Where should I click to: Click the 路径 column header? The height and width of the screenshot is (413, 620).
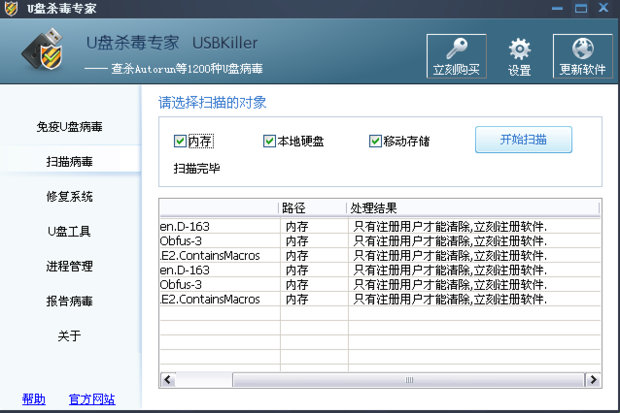(313, 208)
